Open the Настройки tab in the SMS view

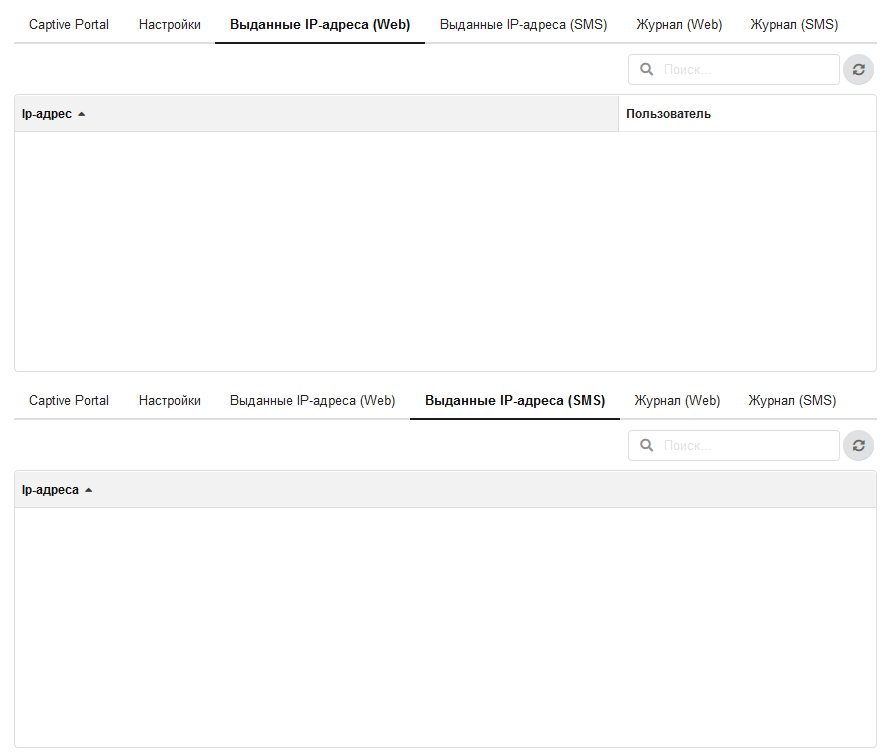pyautogui.click(x=170, y=401)
